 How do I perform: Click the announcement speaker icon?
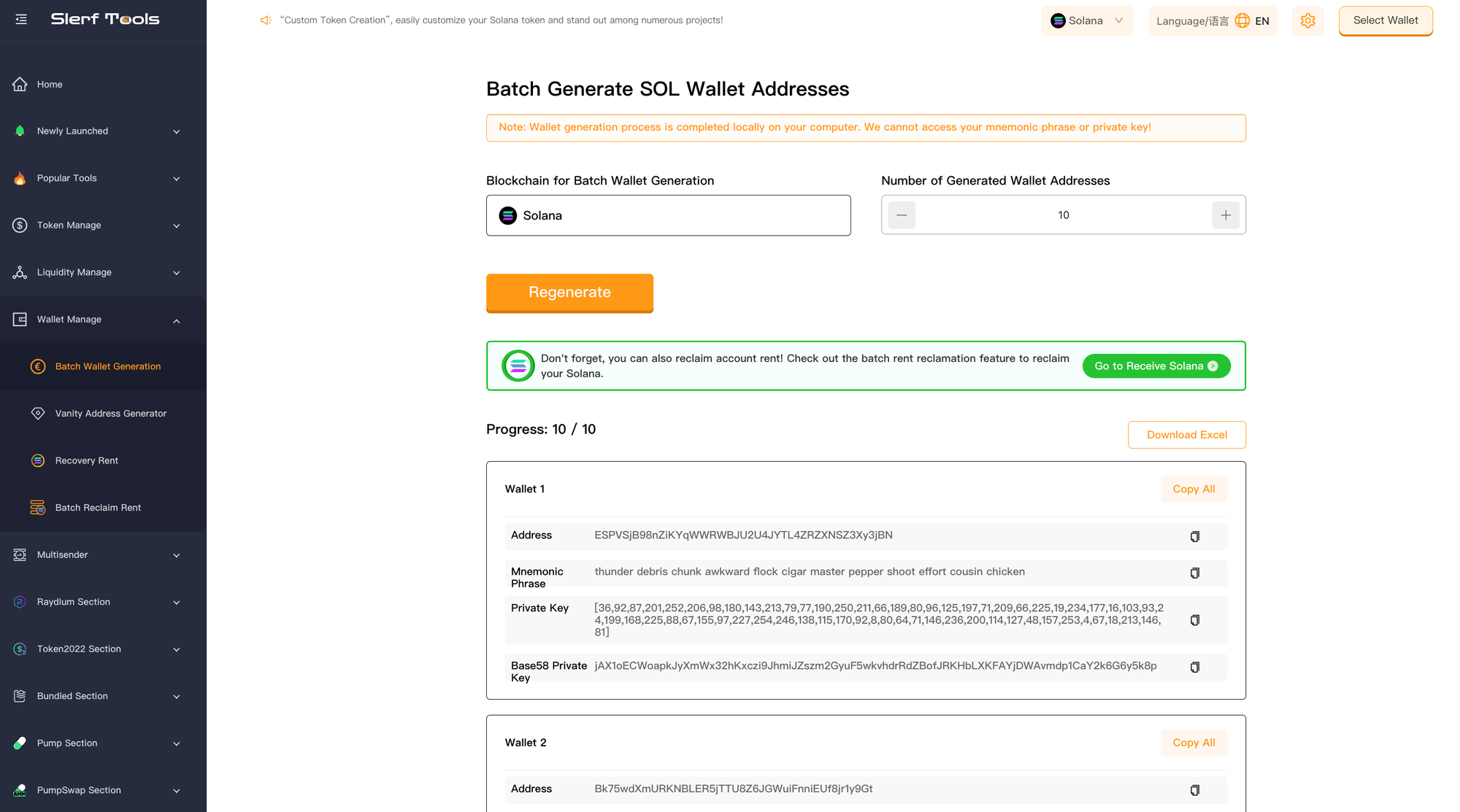coord(266,20)
